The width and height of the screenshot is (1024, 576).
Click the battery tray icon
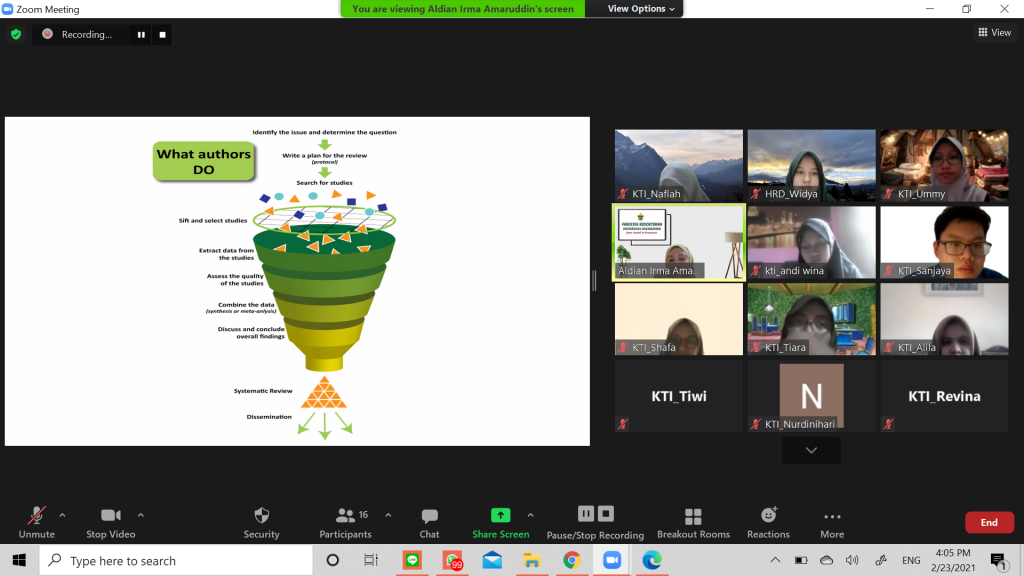(x=801, y=560)
